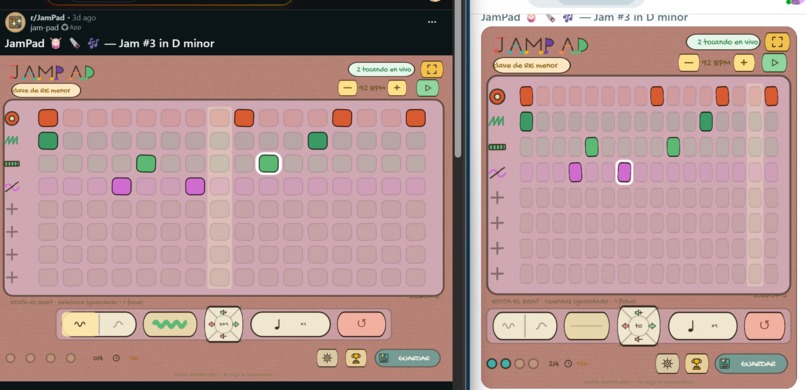This screenshot has height=390, width=806.
Task: Select sine waveform option in right window
Action: tap(508, 326)
